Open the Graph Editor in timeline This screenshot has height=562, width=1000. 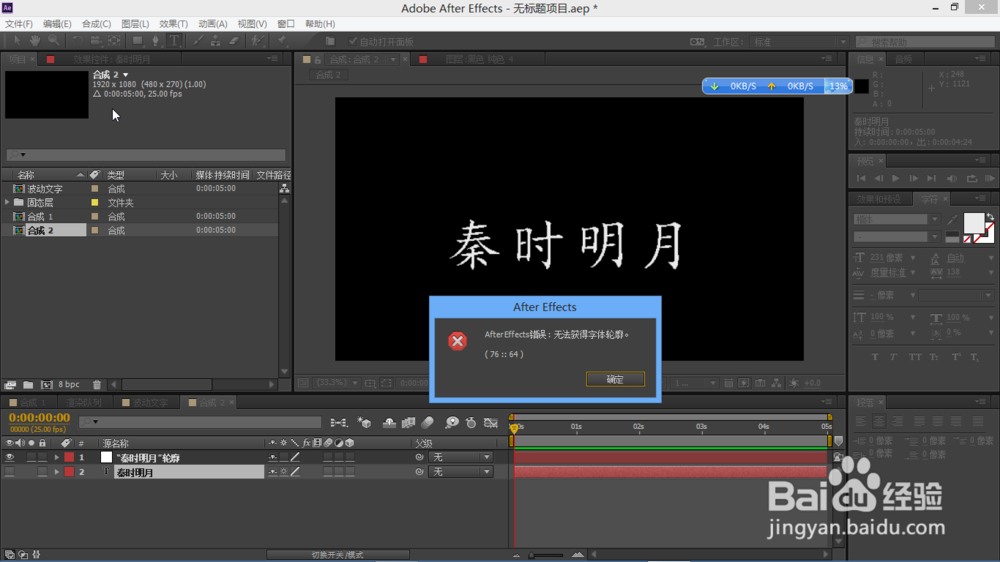coord(490,422)
